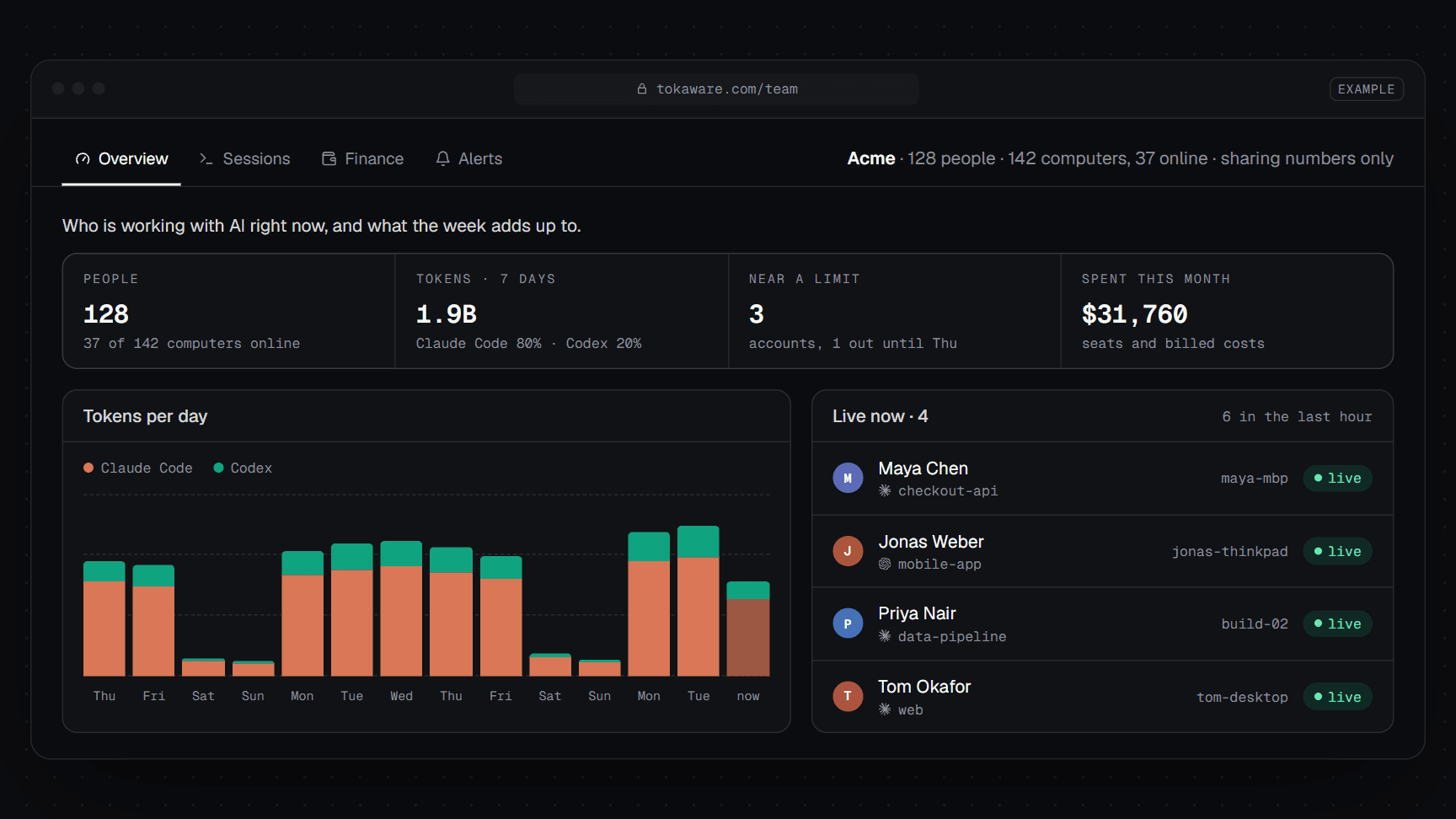Click the live badge for build-02

click(1337, 624)
